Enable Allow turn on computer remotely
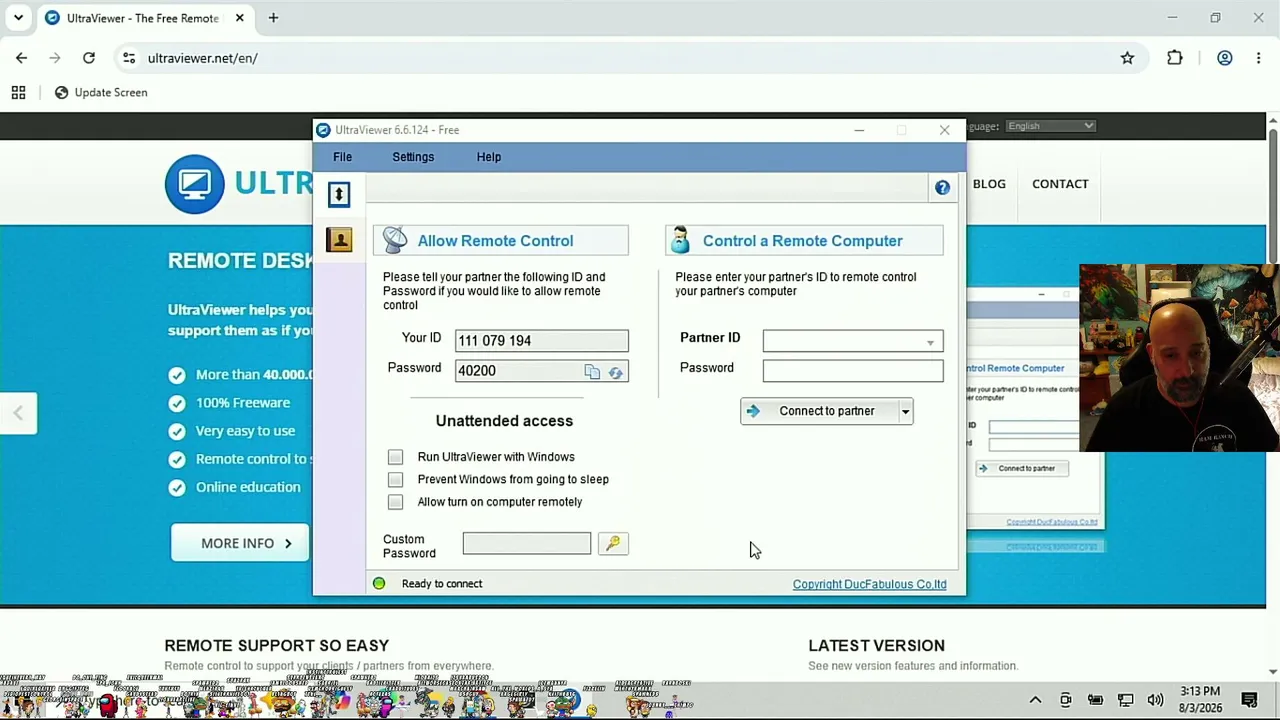 coord(395,502)
